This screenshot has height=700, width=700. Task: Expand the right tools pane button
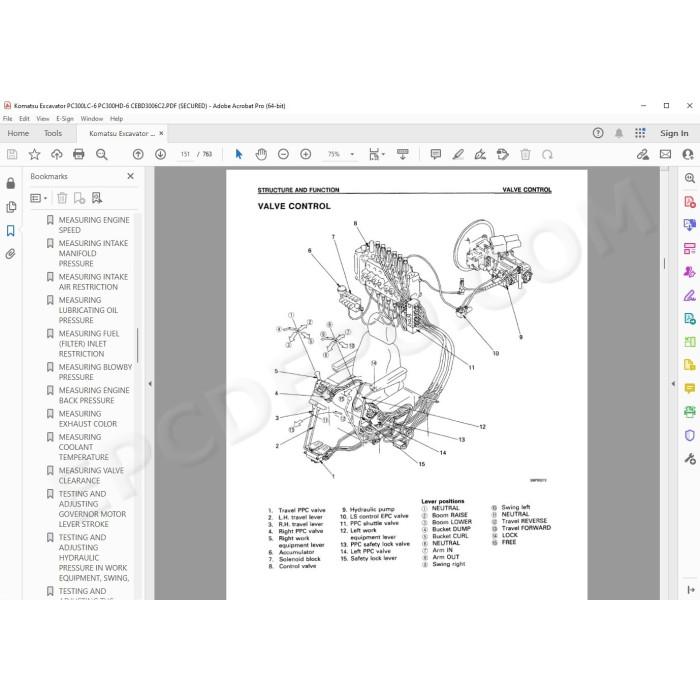(x=691, y=590)
